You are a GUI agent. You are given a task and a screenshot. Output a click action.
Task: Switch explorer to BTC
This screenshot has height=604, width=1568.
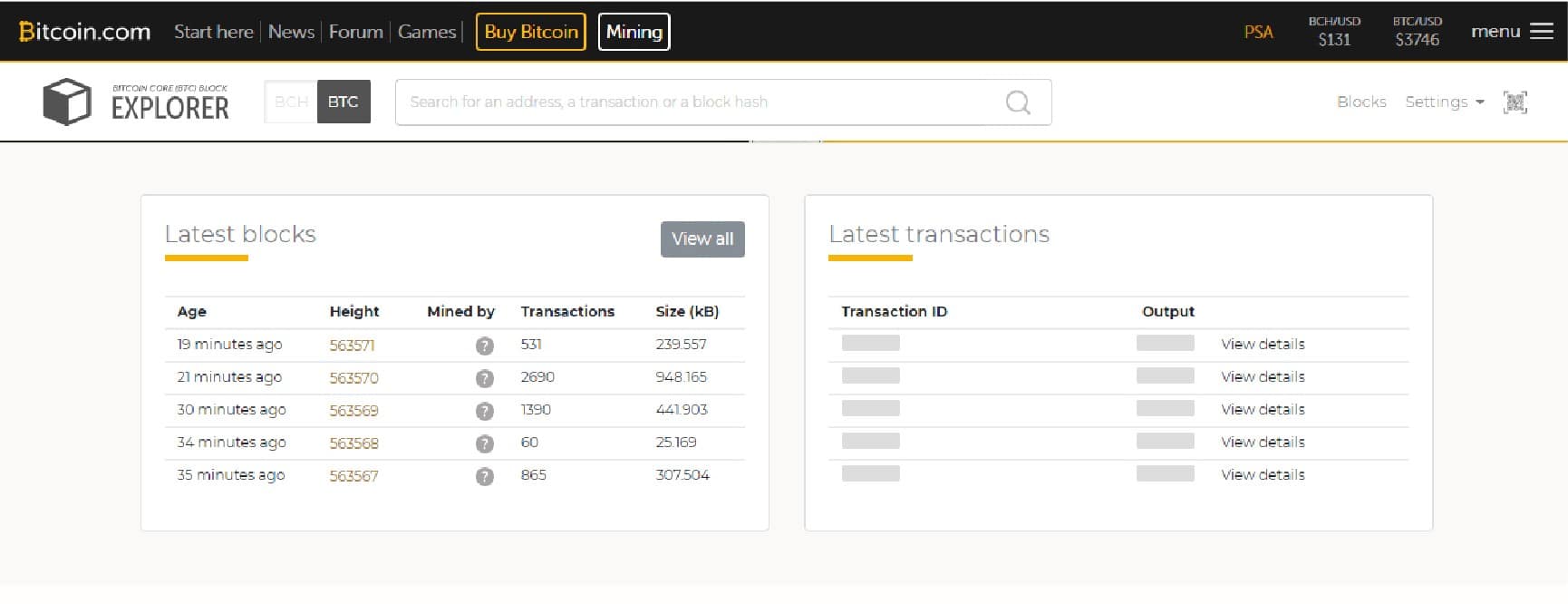pos(344,102)
